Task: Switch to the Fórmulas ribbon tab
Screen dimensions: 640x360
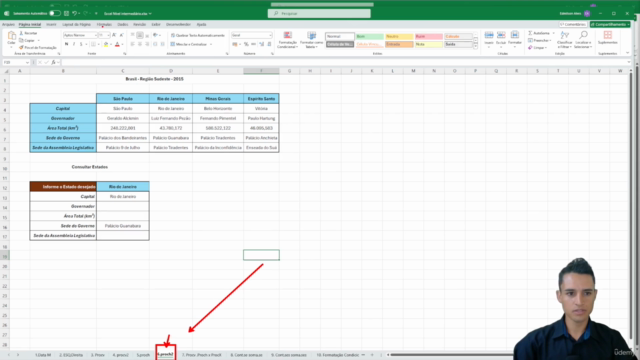Action: (104, 24)
